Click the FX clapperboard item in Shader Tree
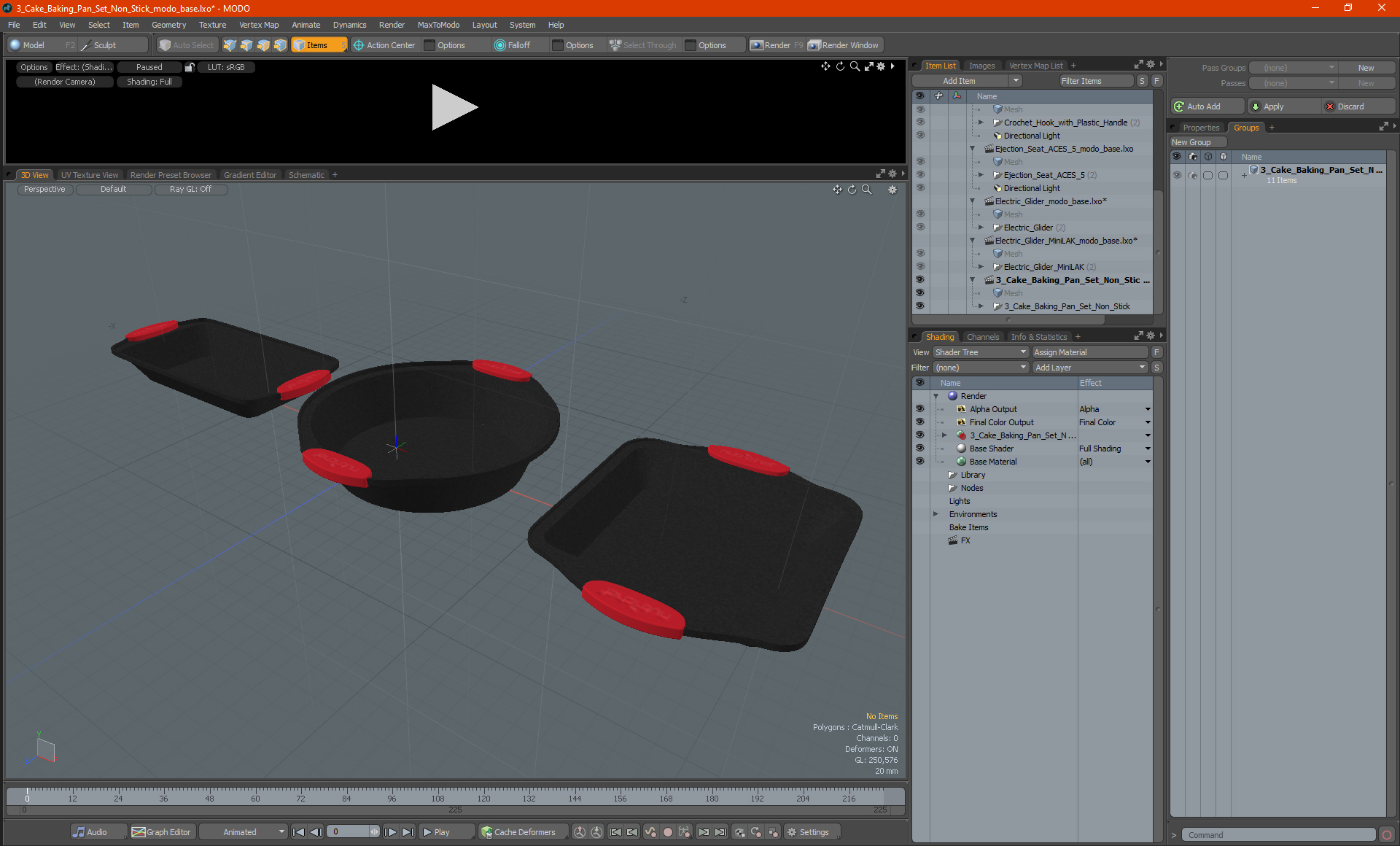 click(960, 540)
